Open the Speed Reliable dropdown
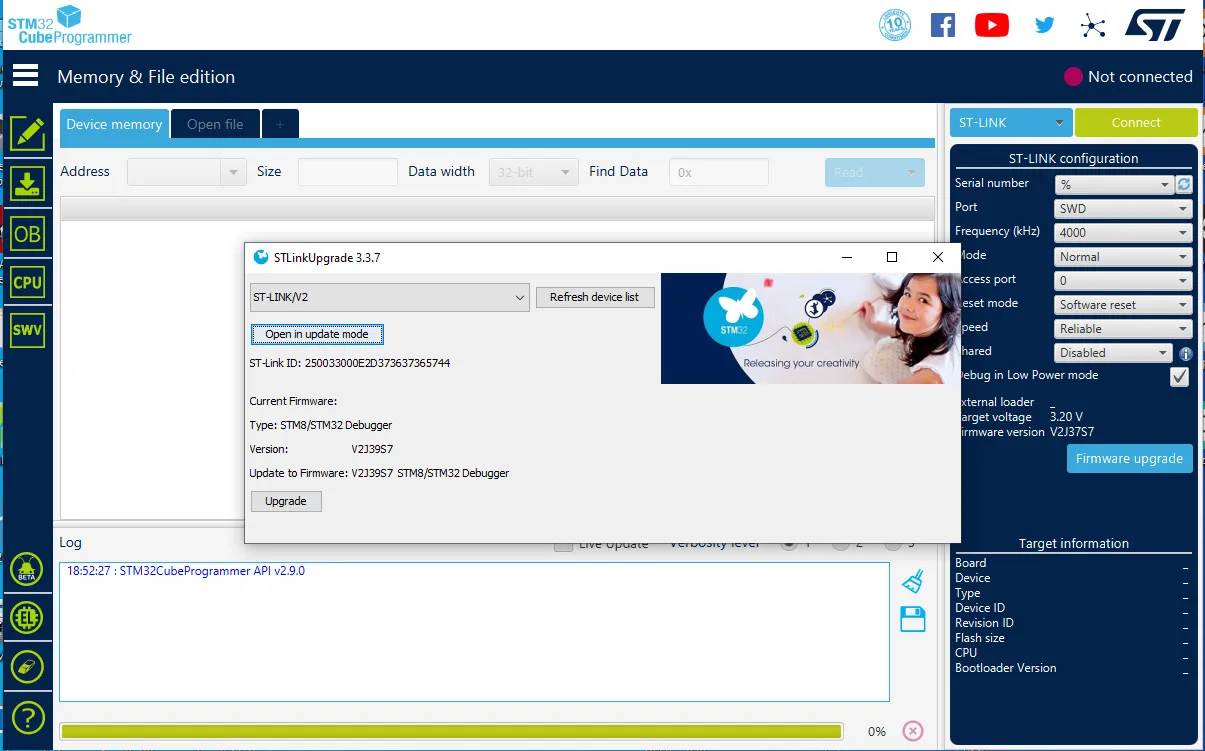This screenshot has width=1205, height=751. (x=1124, y=329)
